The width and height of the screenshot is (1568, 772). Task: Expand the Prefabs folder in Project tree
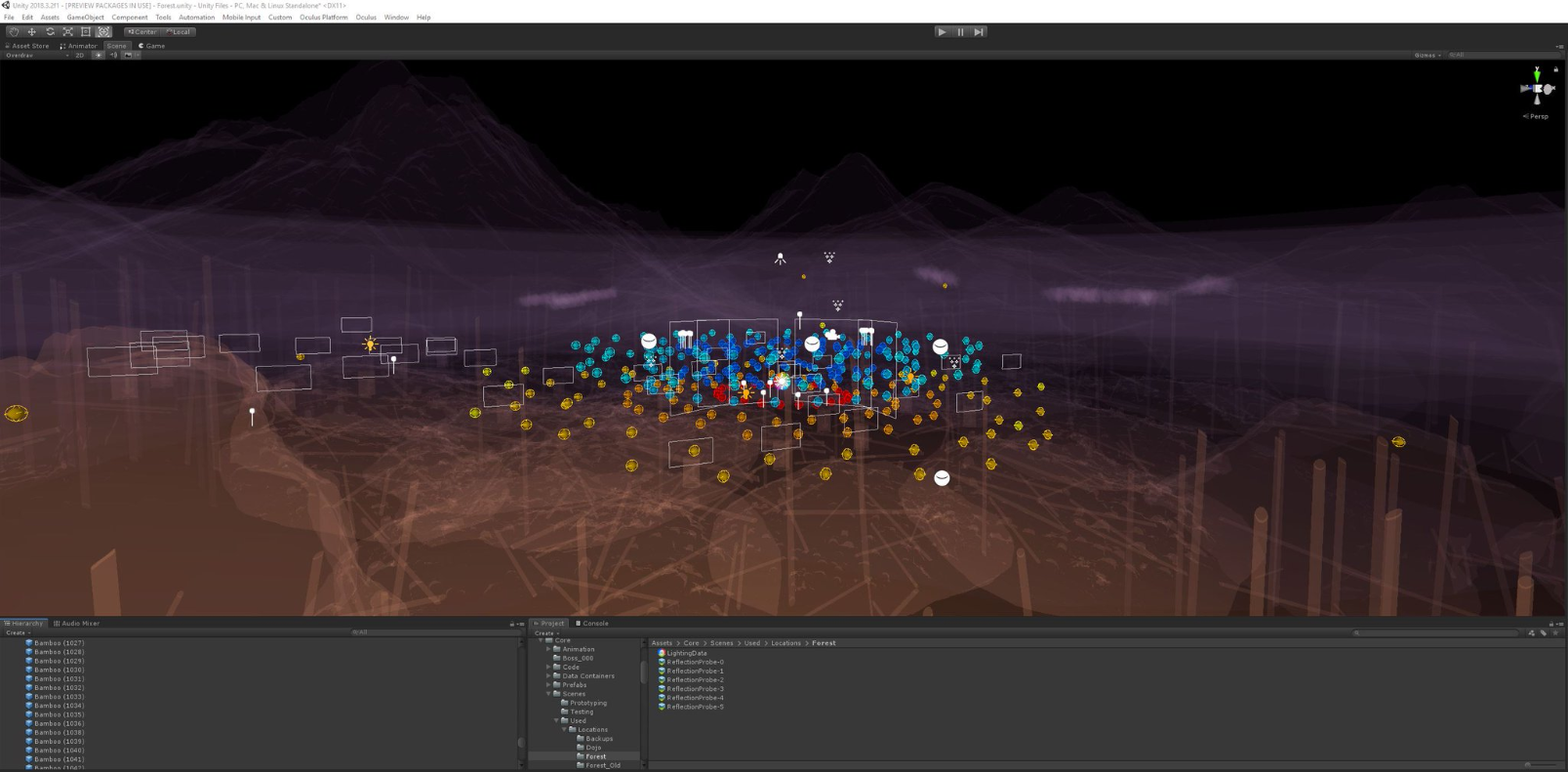click(549, 685)
